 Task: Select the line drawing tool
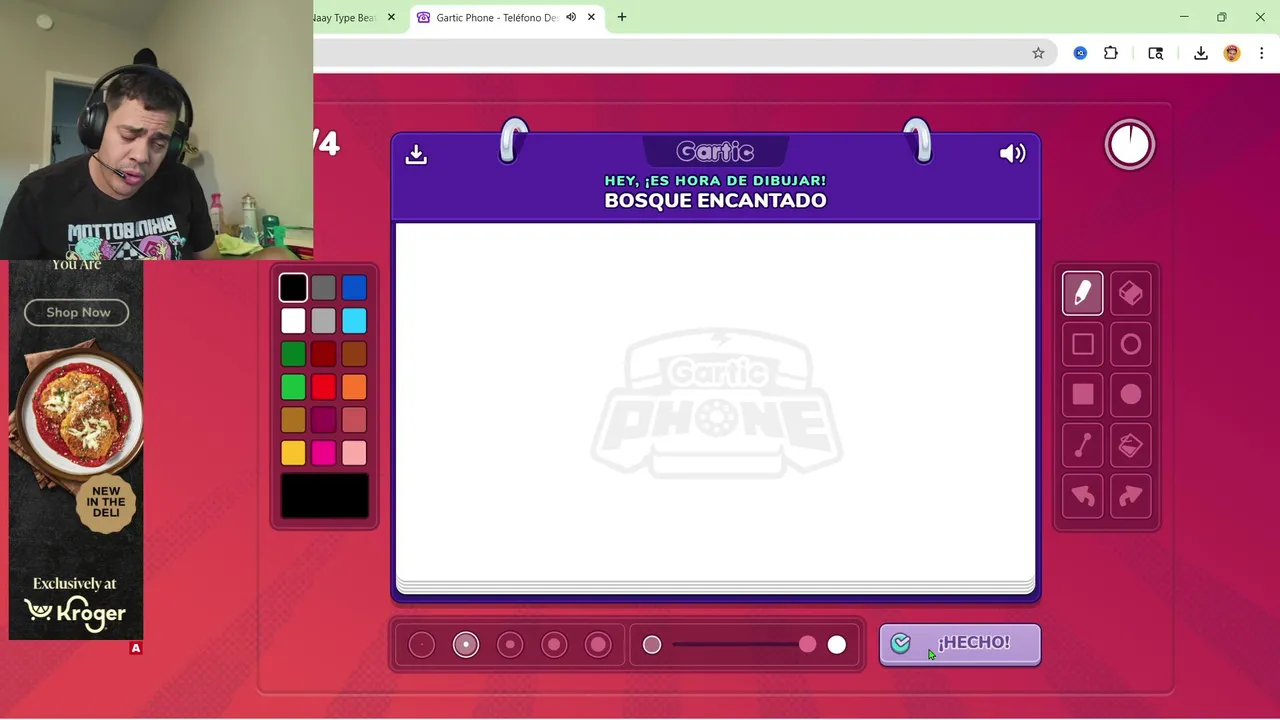tap(1083, 445)
